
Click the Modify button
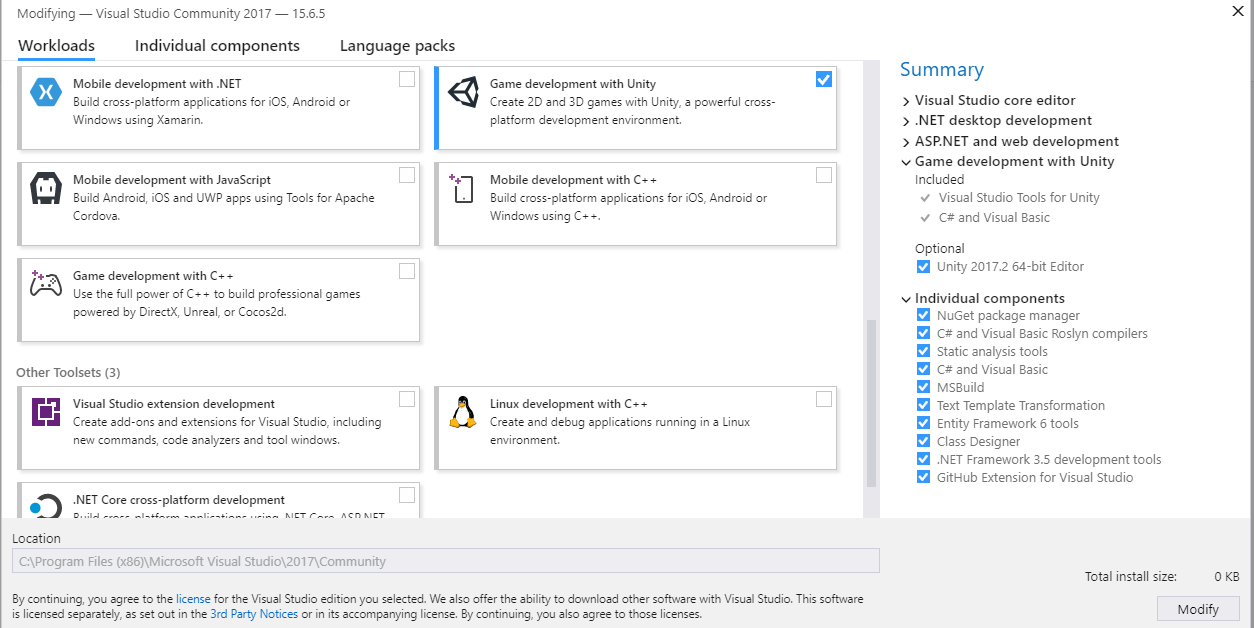pos(1198,609)
